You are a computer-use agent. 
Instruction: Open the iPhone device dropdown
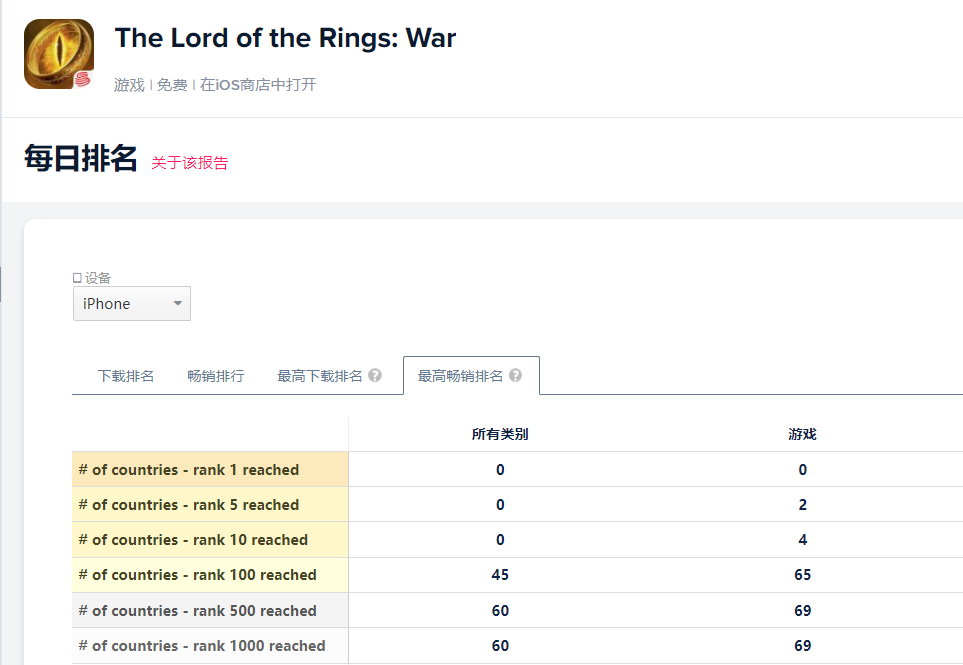click(x=132, y=304)
